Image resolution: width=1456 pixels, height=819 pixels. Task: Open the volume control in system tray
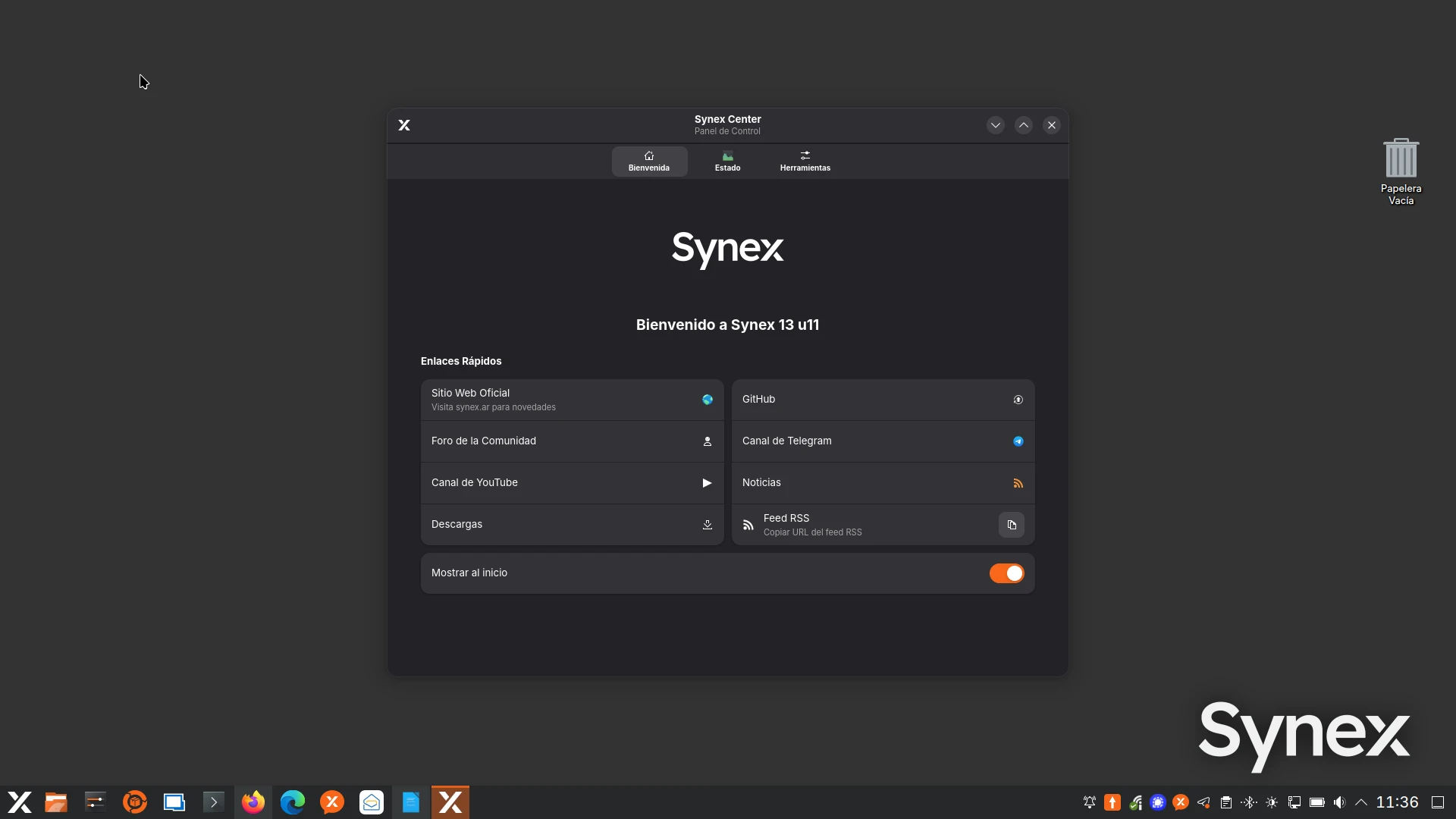tap(1340, 802)
